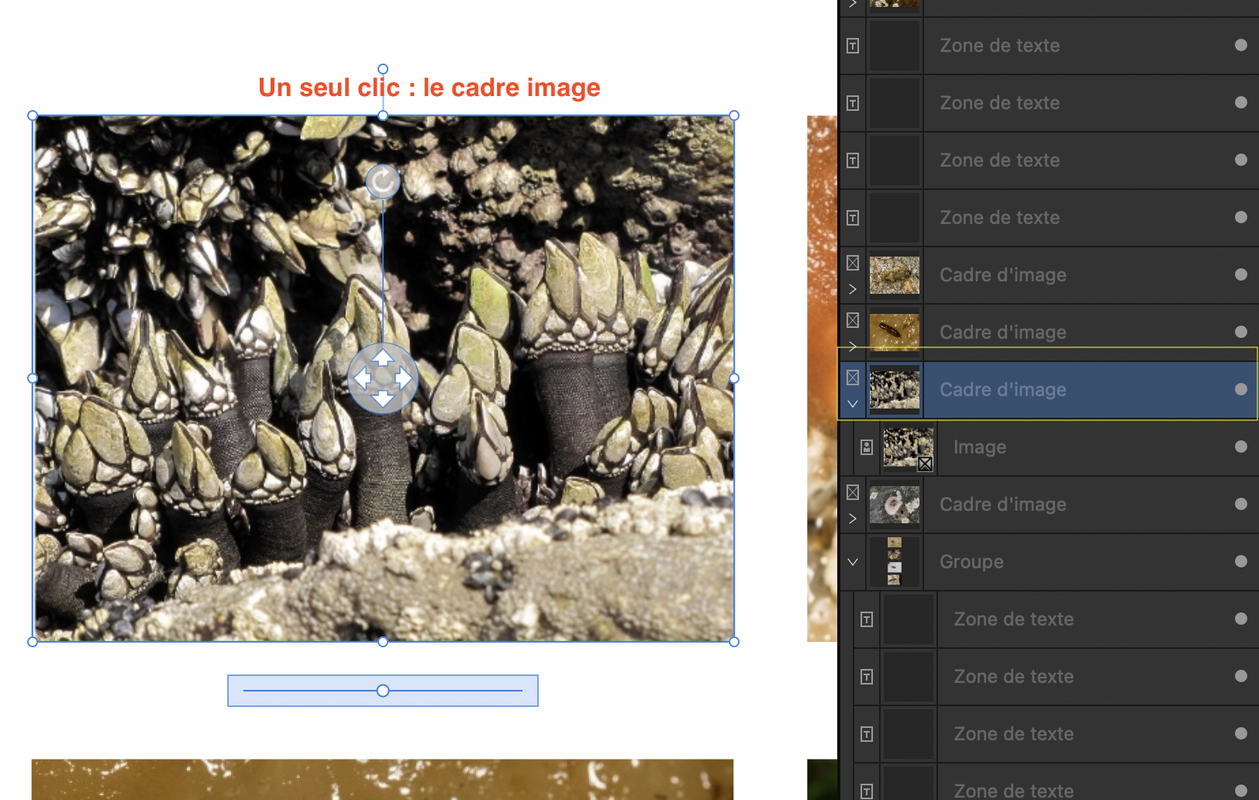Hide the Cadre d'image just below the Zone de texte rows

[x=1241, y=275]
